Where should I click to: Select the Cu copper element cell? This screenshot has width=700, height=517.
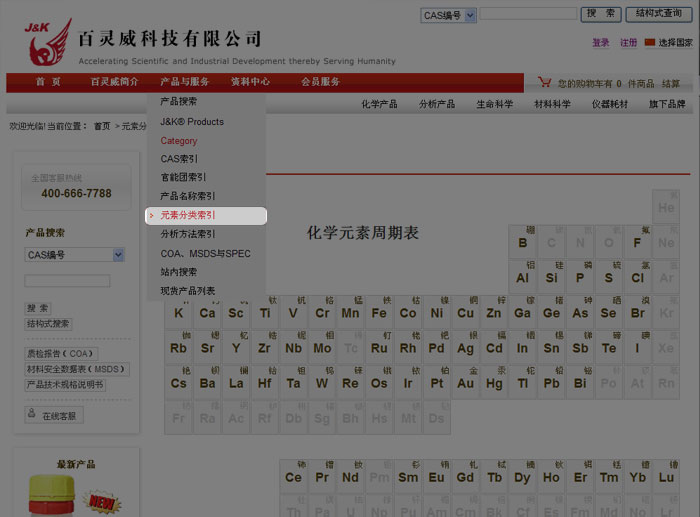(x=465, y=312)
